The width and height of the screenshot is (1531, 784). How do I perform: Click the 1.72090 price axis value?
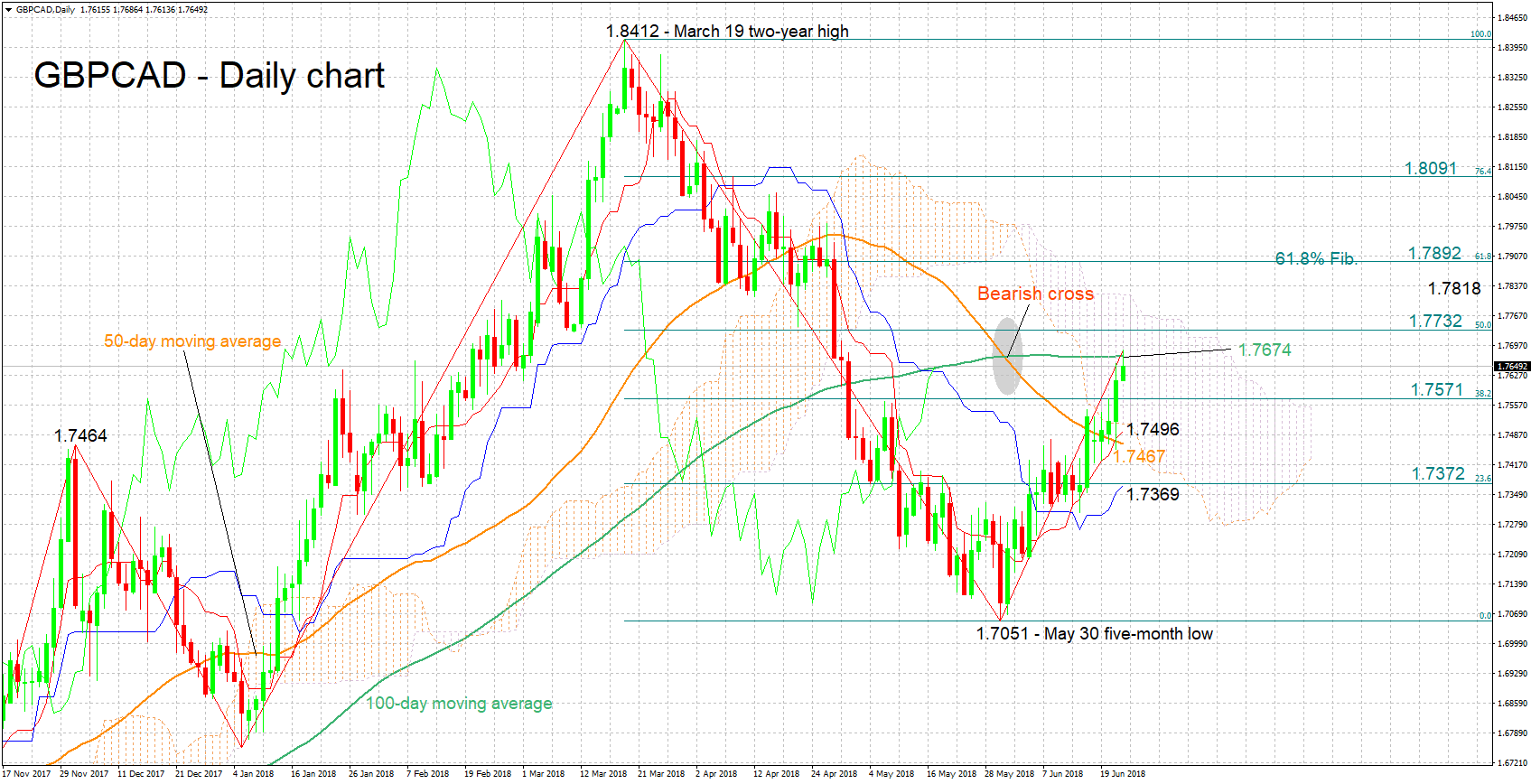1512,555
